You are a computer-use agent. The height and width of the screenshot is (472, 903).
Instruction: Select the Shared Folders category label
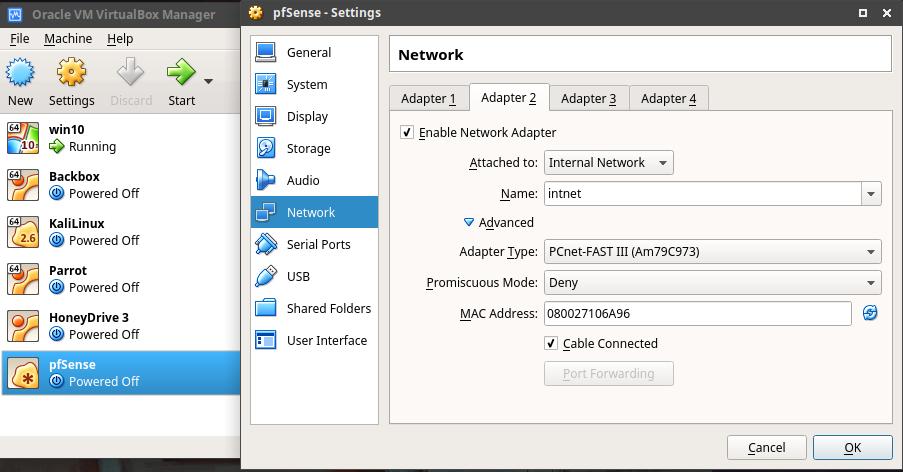tap(329, 309)
